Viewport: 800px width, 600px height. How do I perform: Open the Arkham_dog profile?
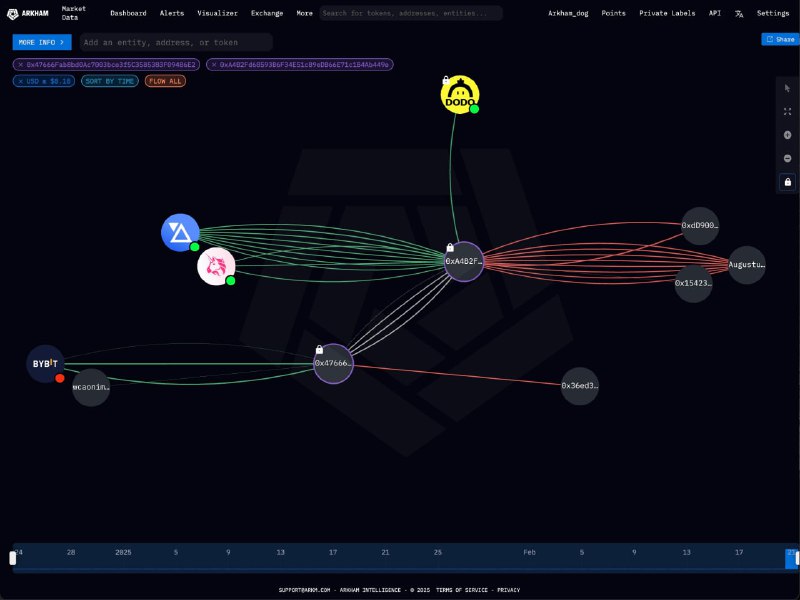(x=568, y=13)
